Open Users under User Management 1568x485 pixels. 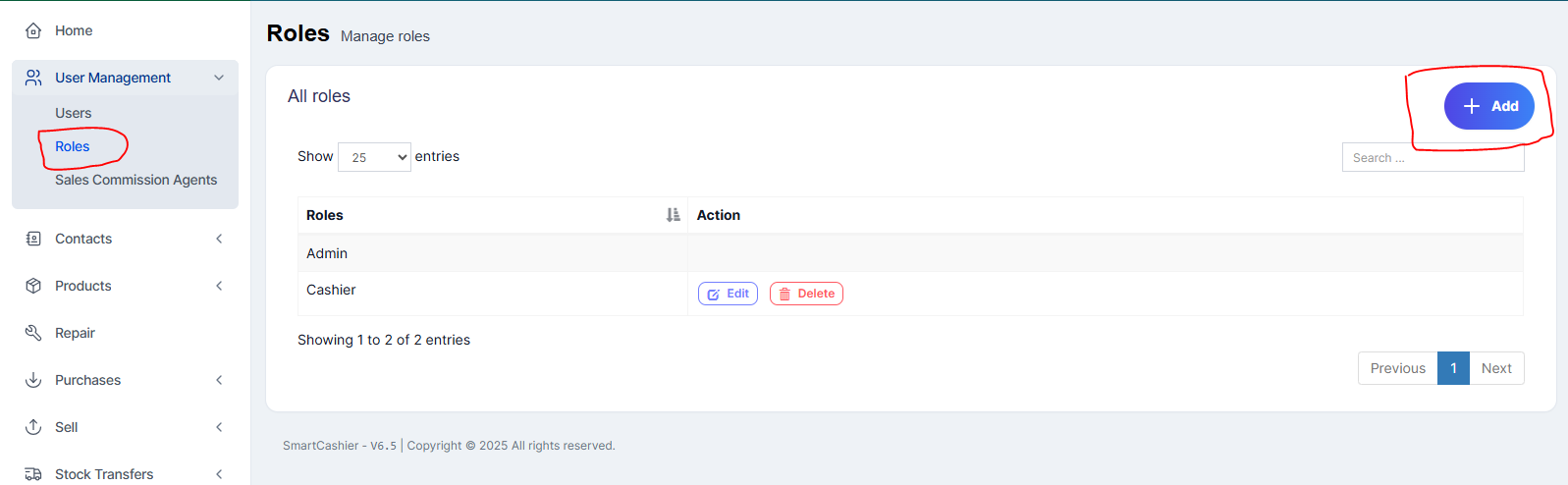click(73, 113)
